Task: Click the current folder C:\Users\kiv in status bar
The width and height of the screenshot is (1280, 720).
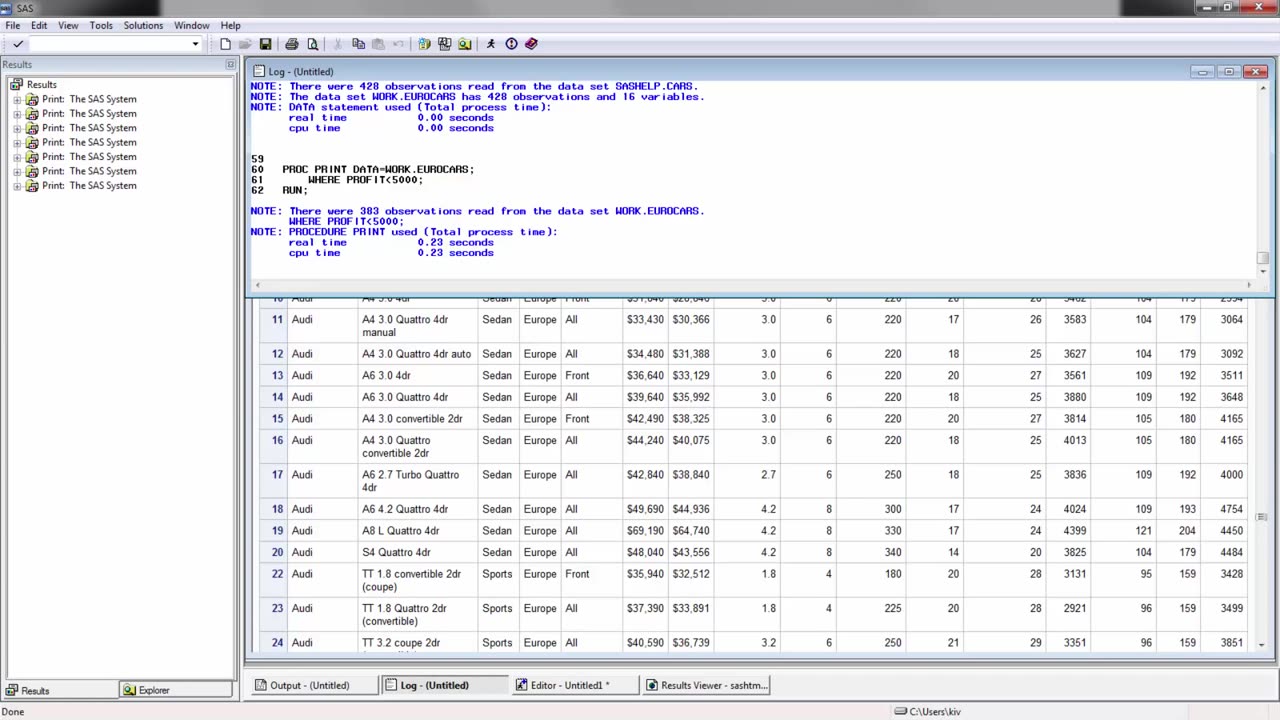Action: (935, 711)
